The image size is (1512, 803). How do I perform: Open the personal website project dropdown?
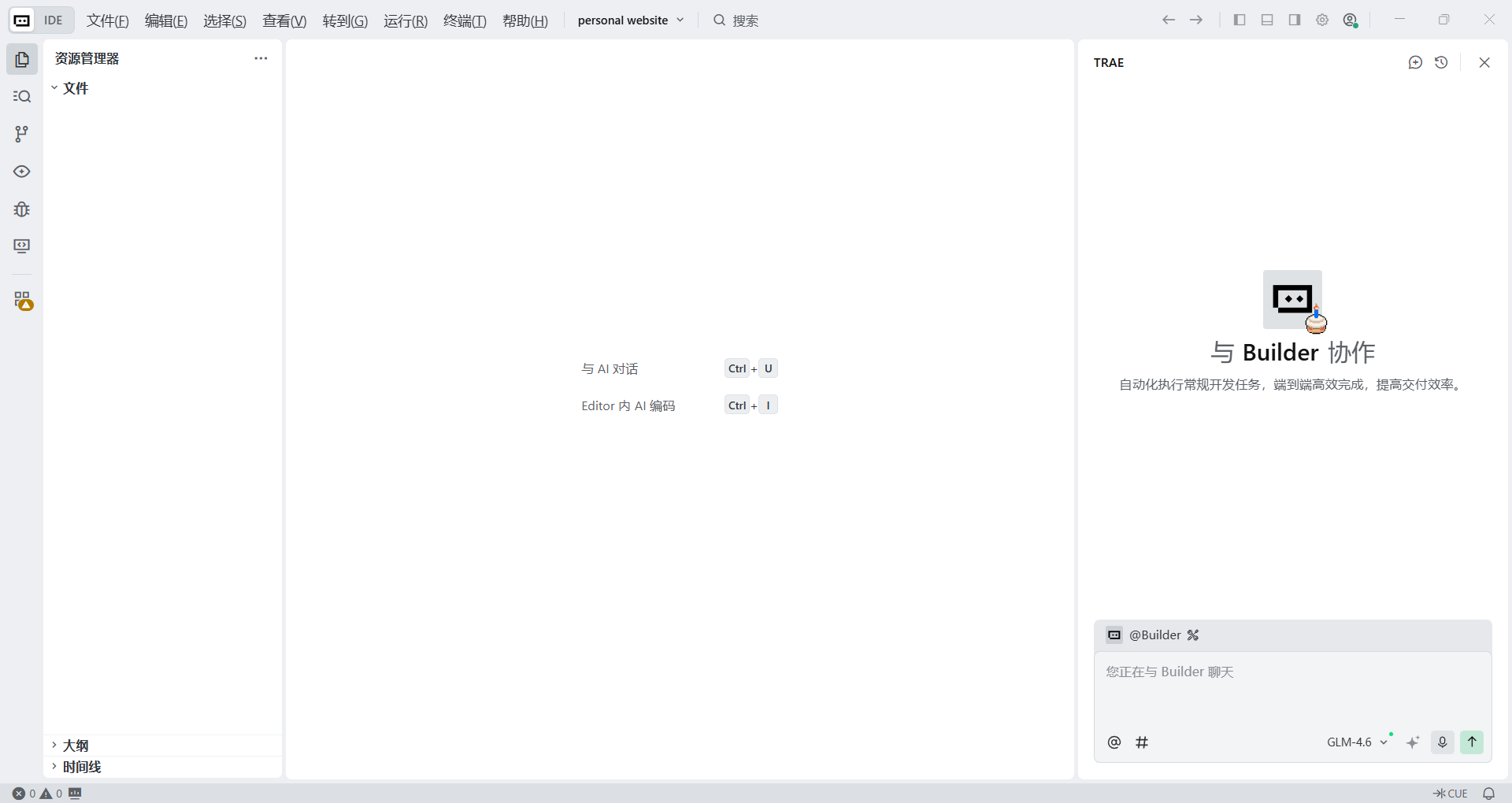[630, 20]
